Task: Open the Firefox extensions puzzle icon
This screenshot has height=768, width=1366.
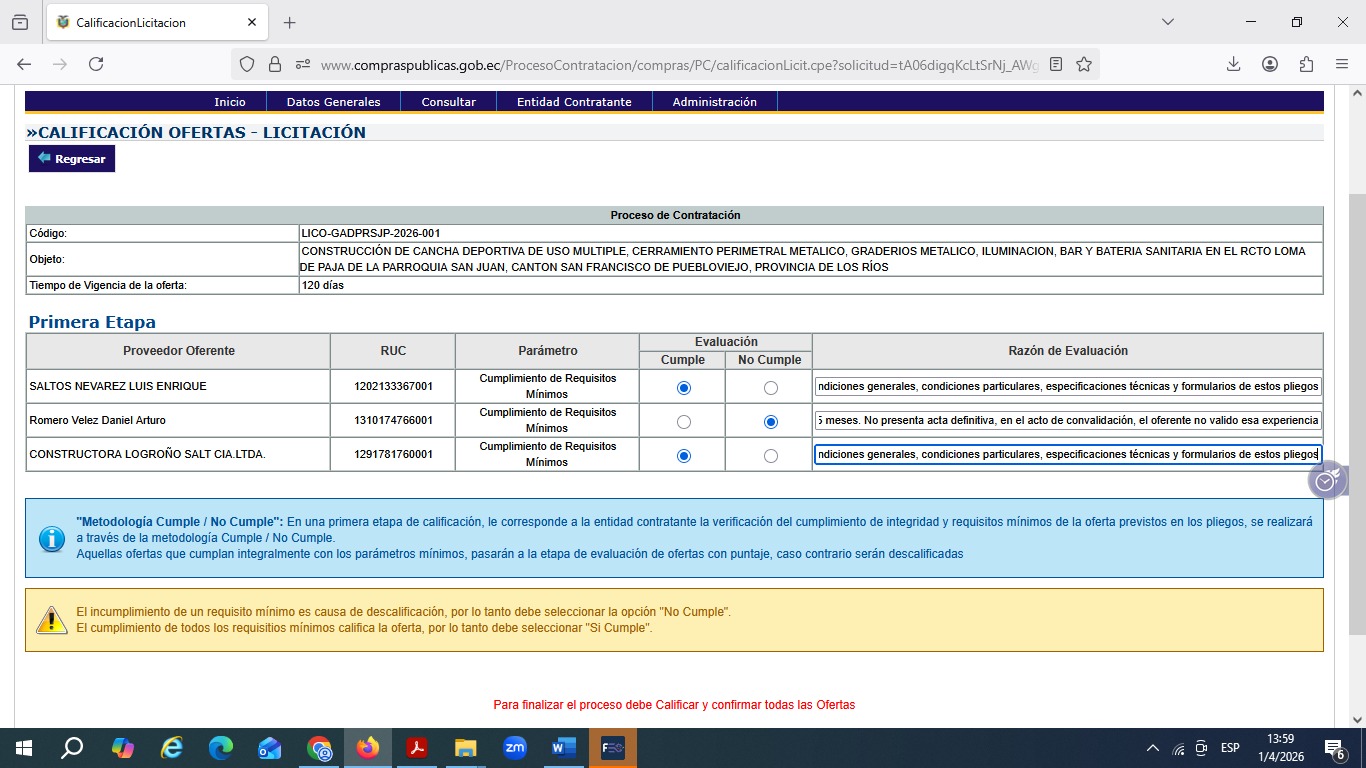Action: (1306, 64)
